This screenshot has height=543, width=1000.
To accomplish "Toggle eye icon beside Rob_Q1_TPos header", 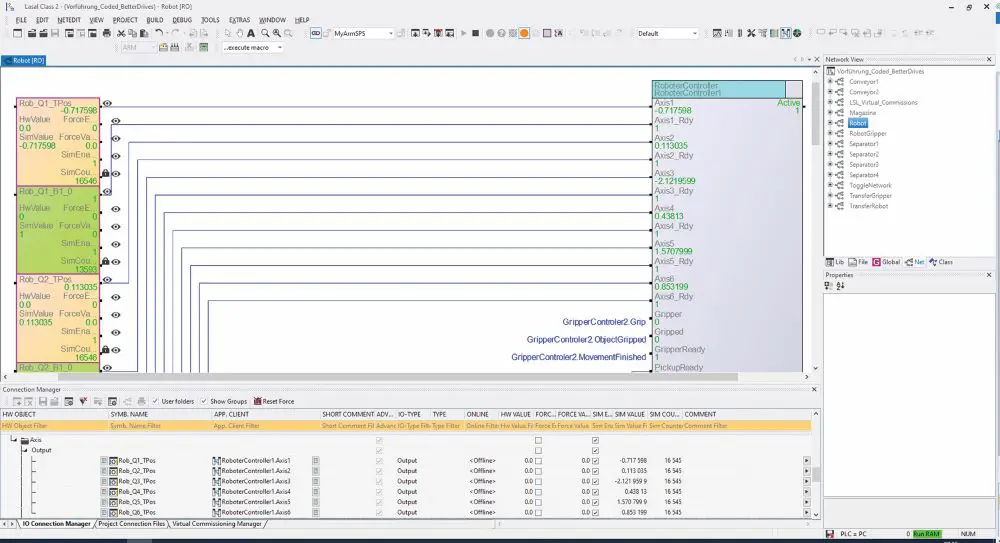I will [107, 103].
